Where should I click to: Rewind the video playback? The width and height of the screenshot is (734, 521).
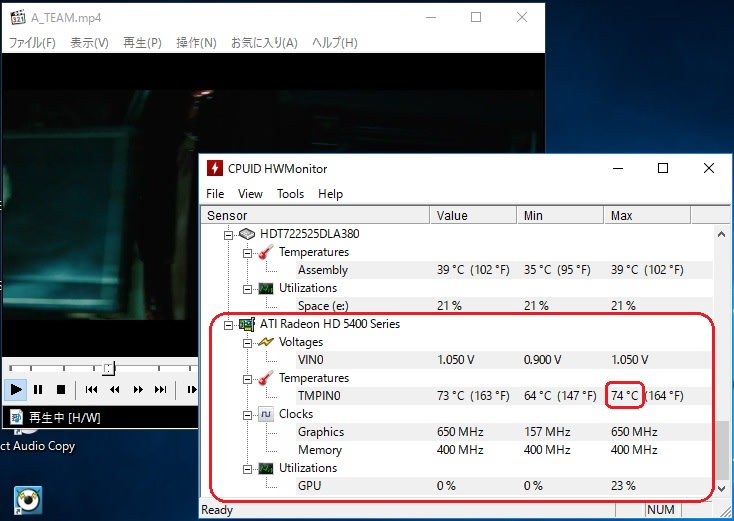115,389
